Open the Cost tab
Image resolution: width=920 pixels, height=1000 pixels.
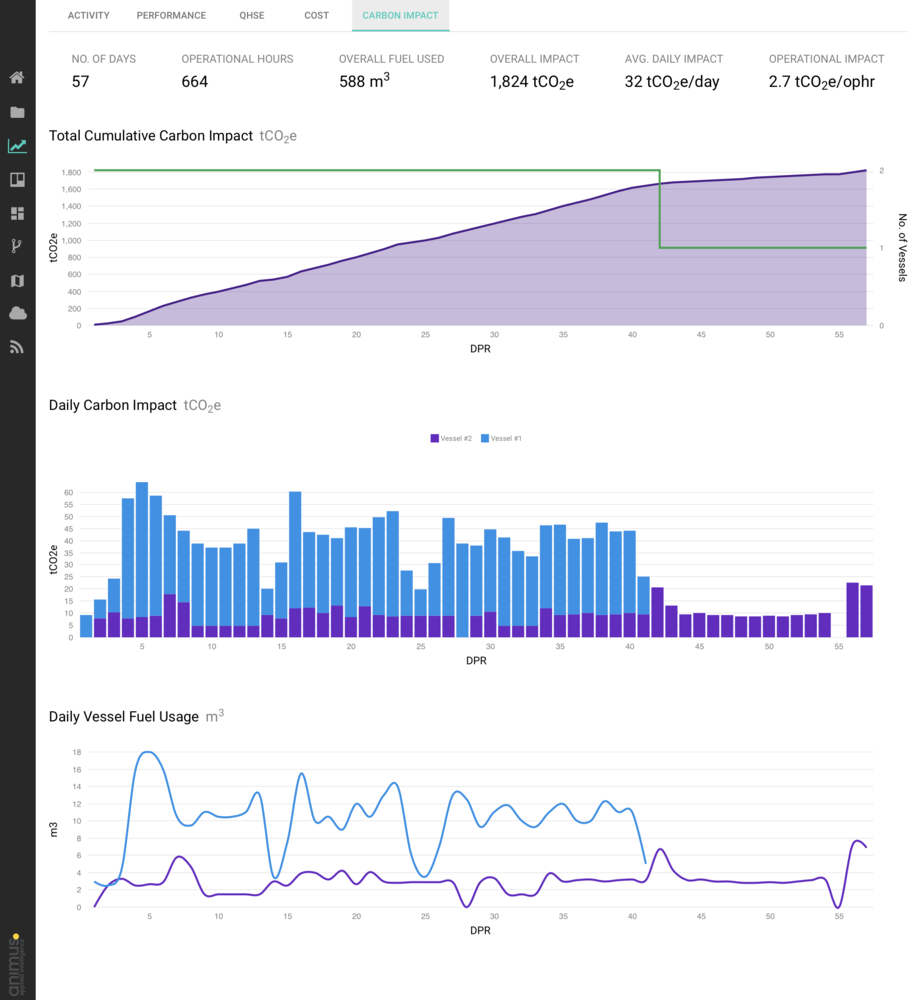tap(316, 16)
